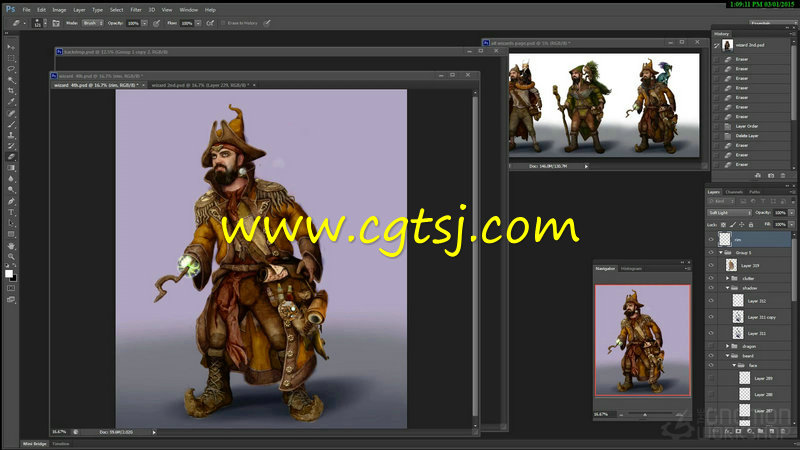This screenshot has height=450, width=800.
Task: Switch to the Channels tab
Action: tap(734, 192)
